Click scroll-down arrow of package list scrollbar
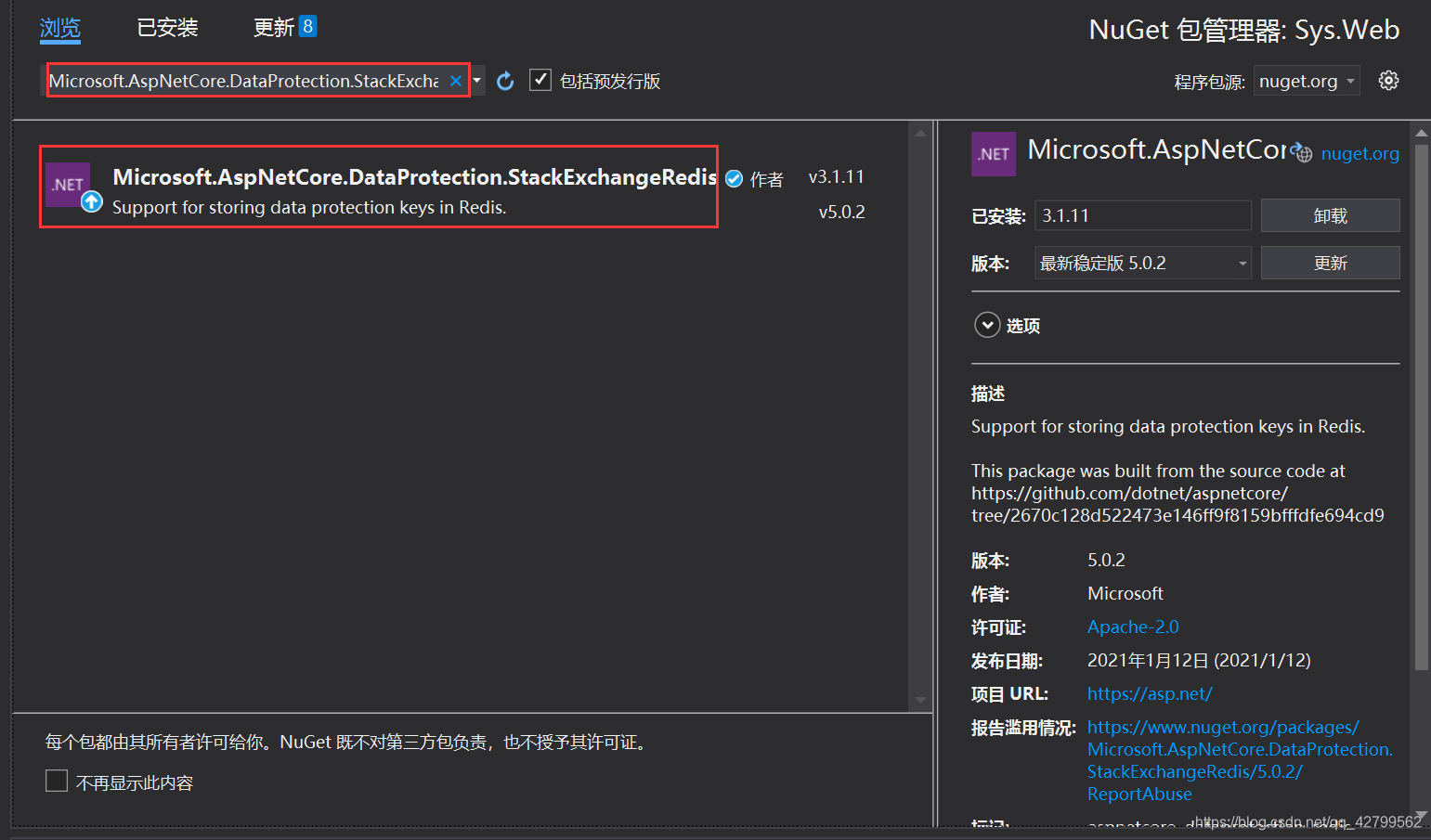 (920, 700)
